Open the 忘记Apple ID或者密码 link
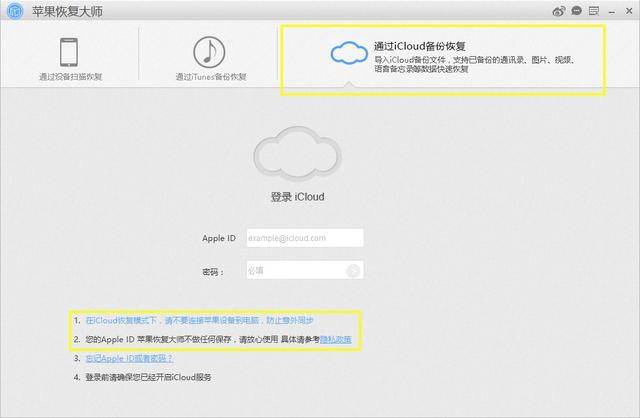Image resolution: width=640 pixels, height=418 pixels. (129, 358)
